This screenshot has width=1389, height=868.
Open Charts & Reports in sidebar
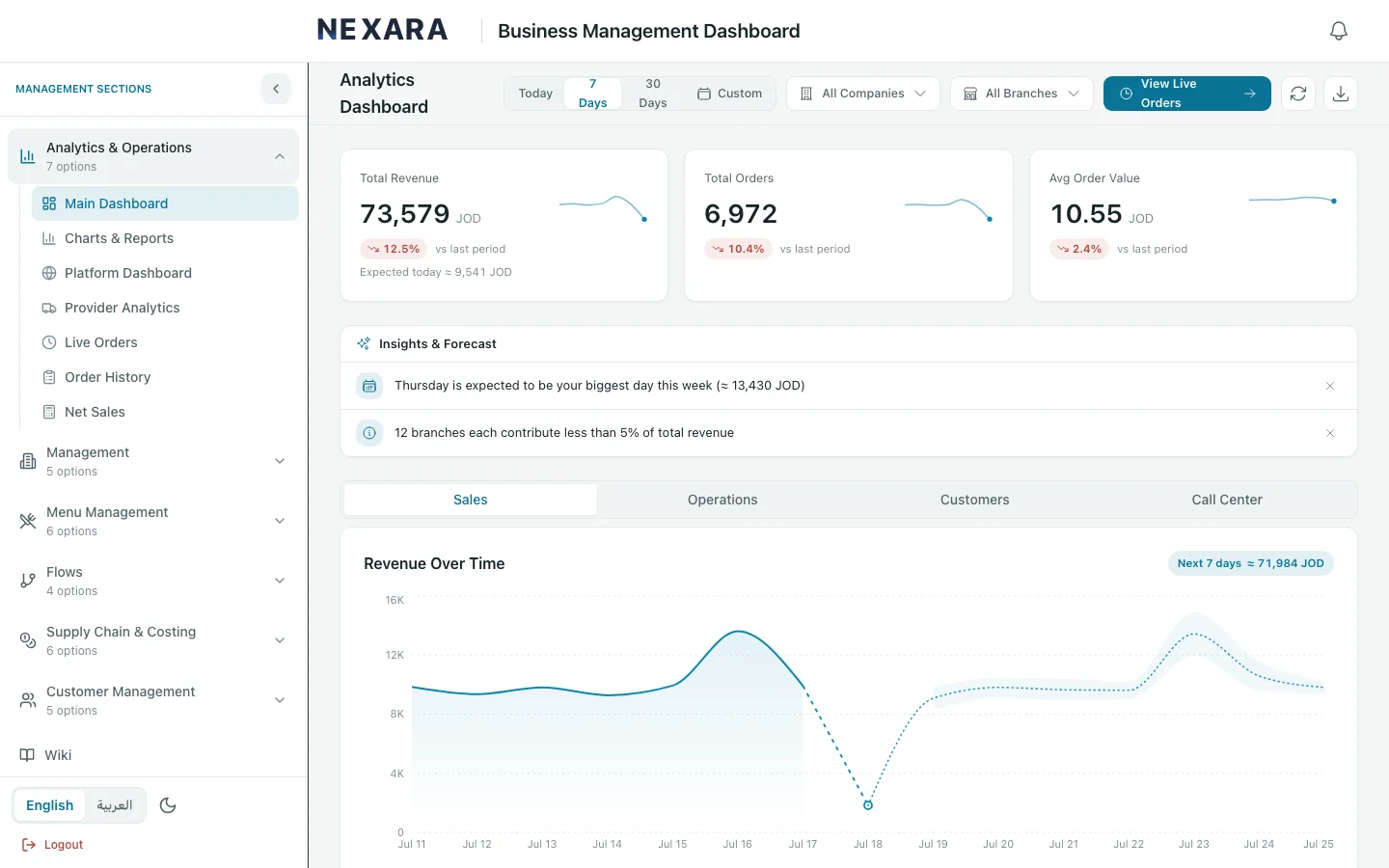(165, 238)
